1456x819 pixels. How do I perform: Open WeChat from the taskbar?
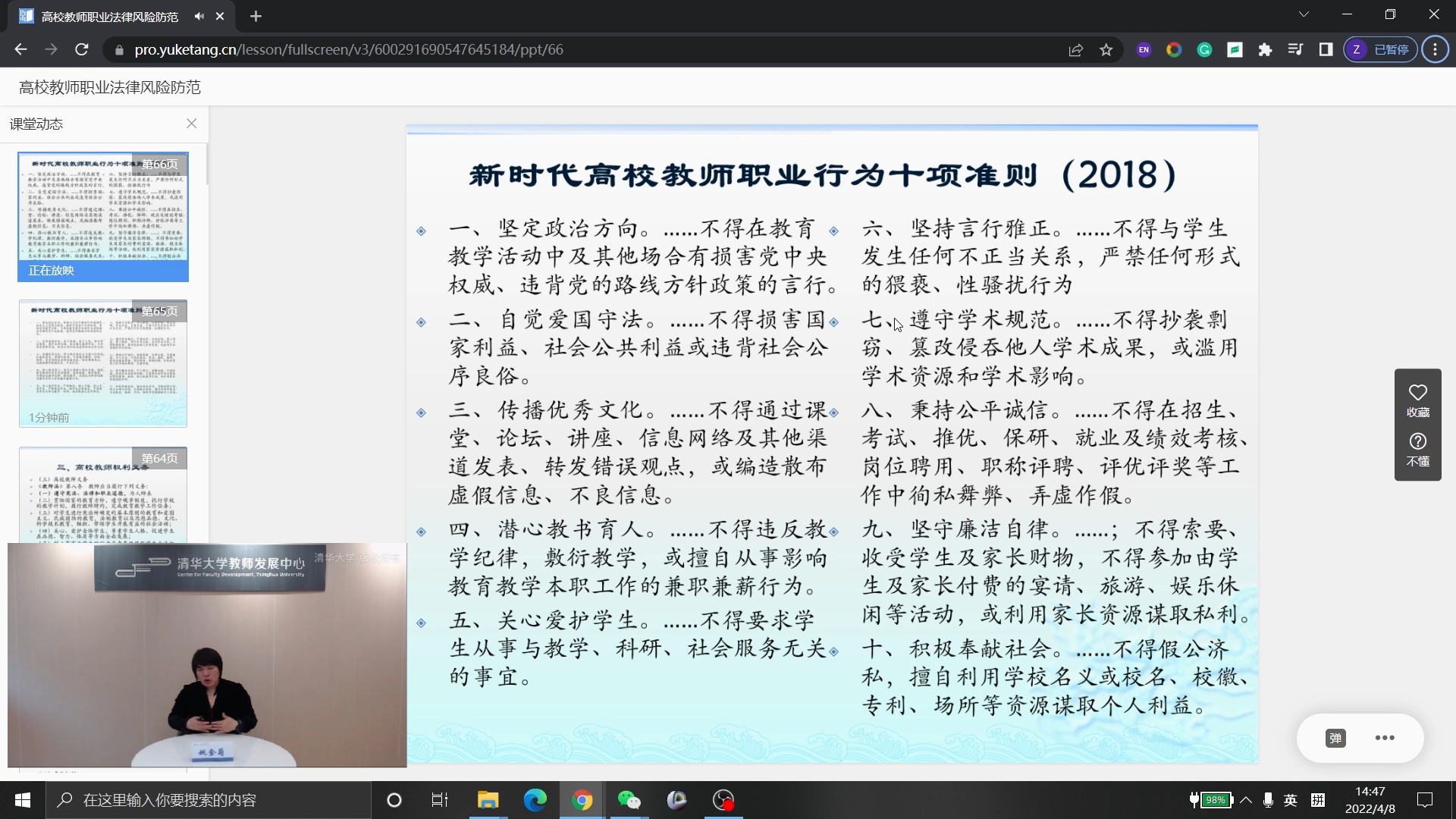[x=629, y=800]
